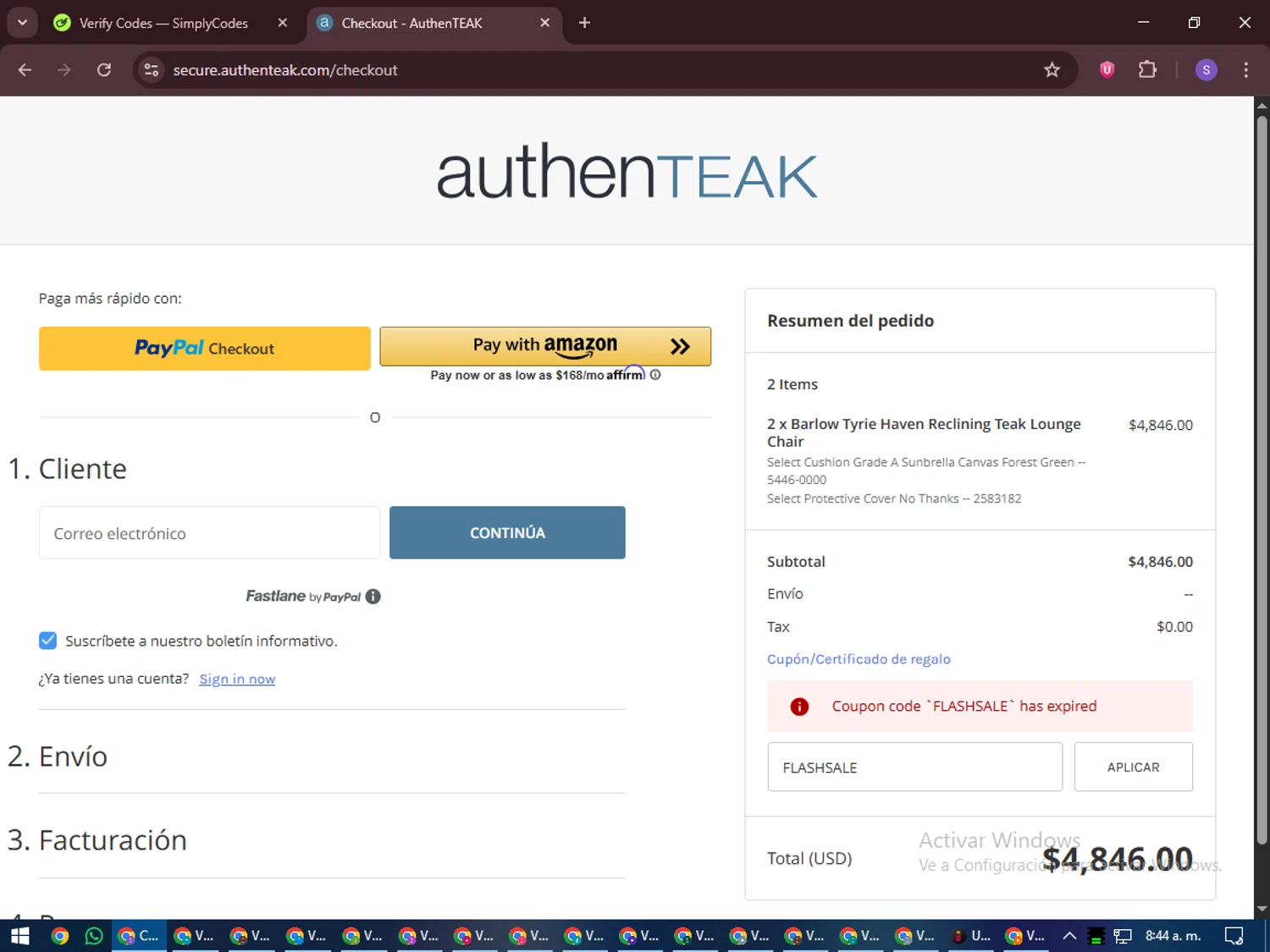Open the tab search dropdown arrow

point(22,23)
